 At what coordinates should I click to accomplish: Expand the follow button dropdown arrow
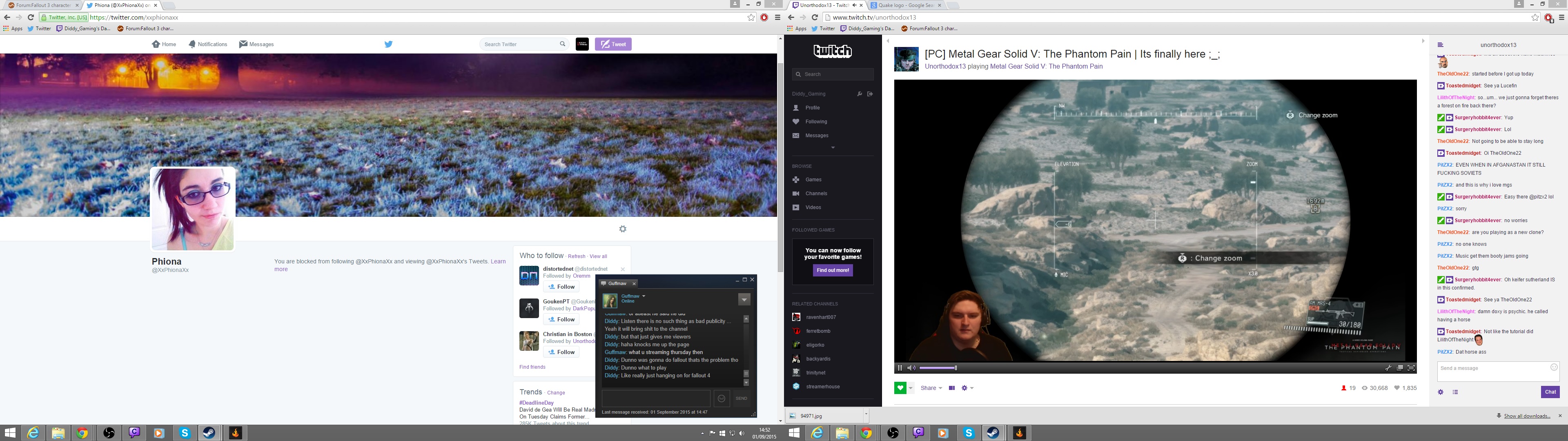point(911,388)
